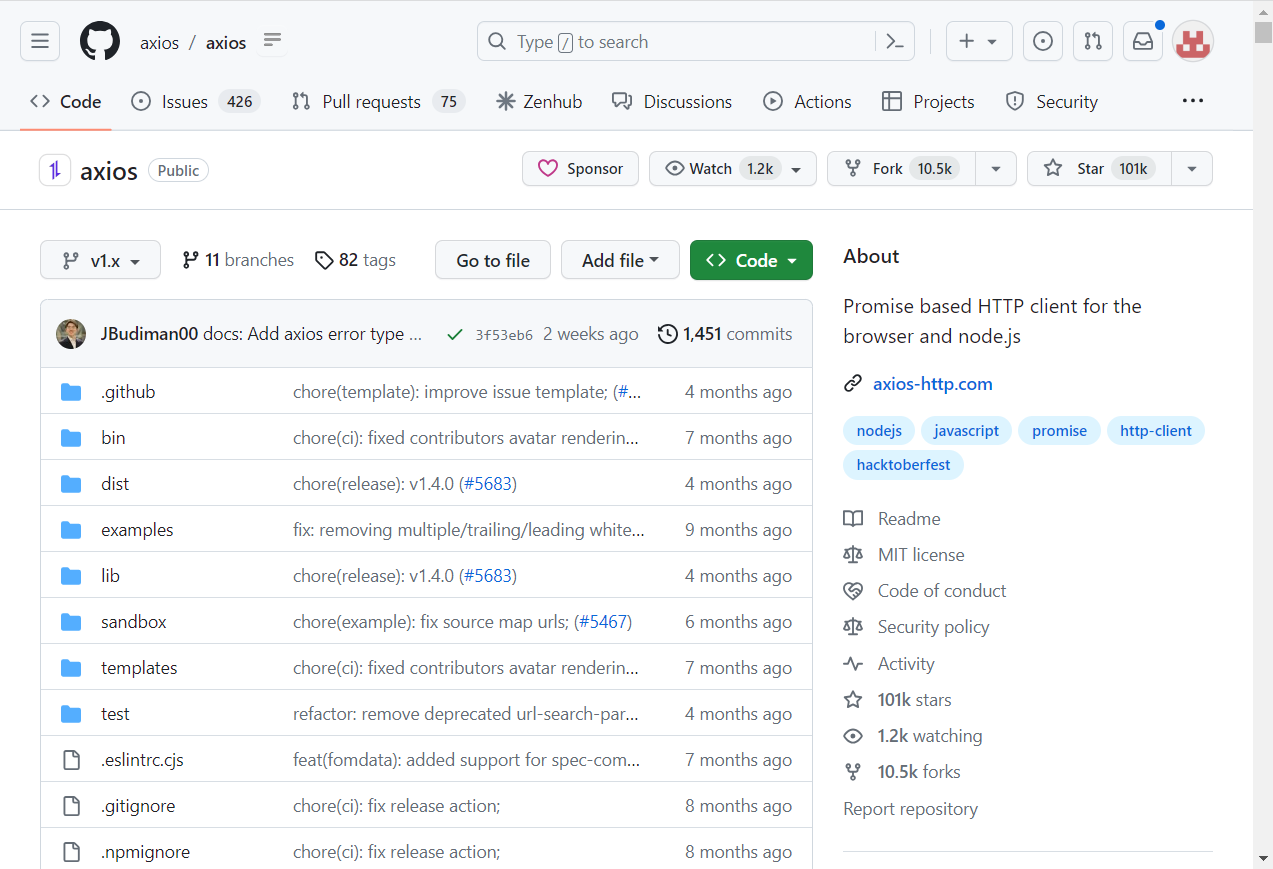Open the Actions tab
Viewport: 1273px width, 869px height.
pyautogui.click(x=807, y=101)
